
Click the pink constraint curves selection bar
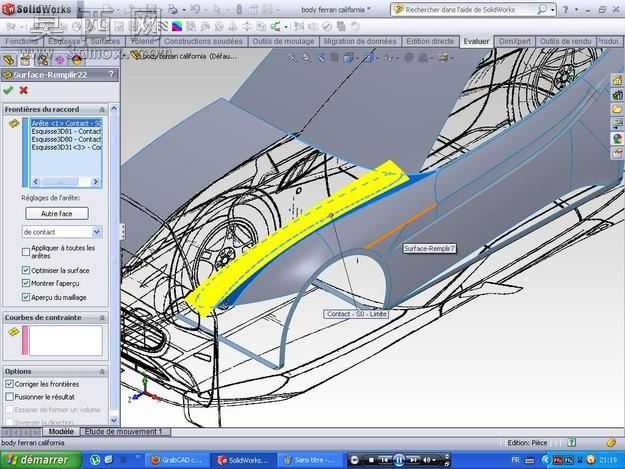pos(26,340)
